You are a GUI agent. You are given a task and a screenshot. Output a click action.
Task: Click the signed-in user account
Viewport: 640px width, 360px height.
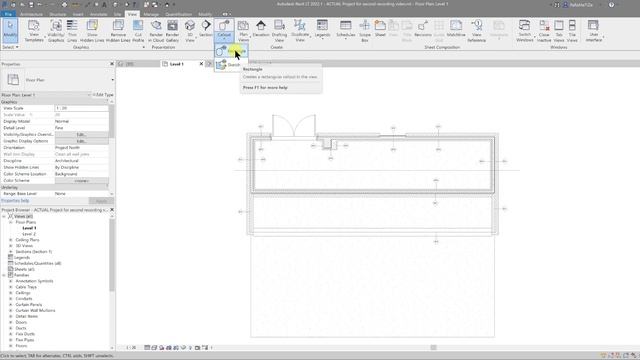[x=577, y=5]
